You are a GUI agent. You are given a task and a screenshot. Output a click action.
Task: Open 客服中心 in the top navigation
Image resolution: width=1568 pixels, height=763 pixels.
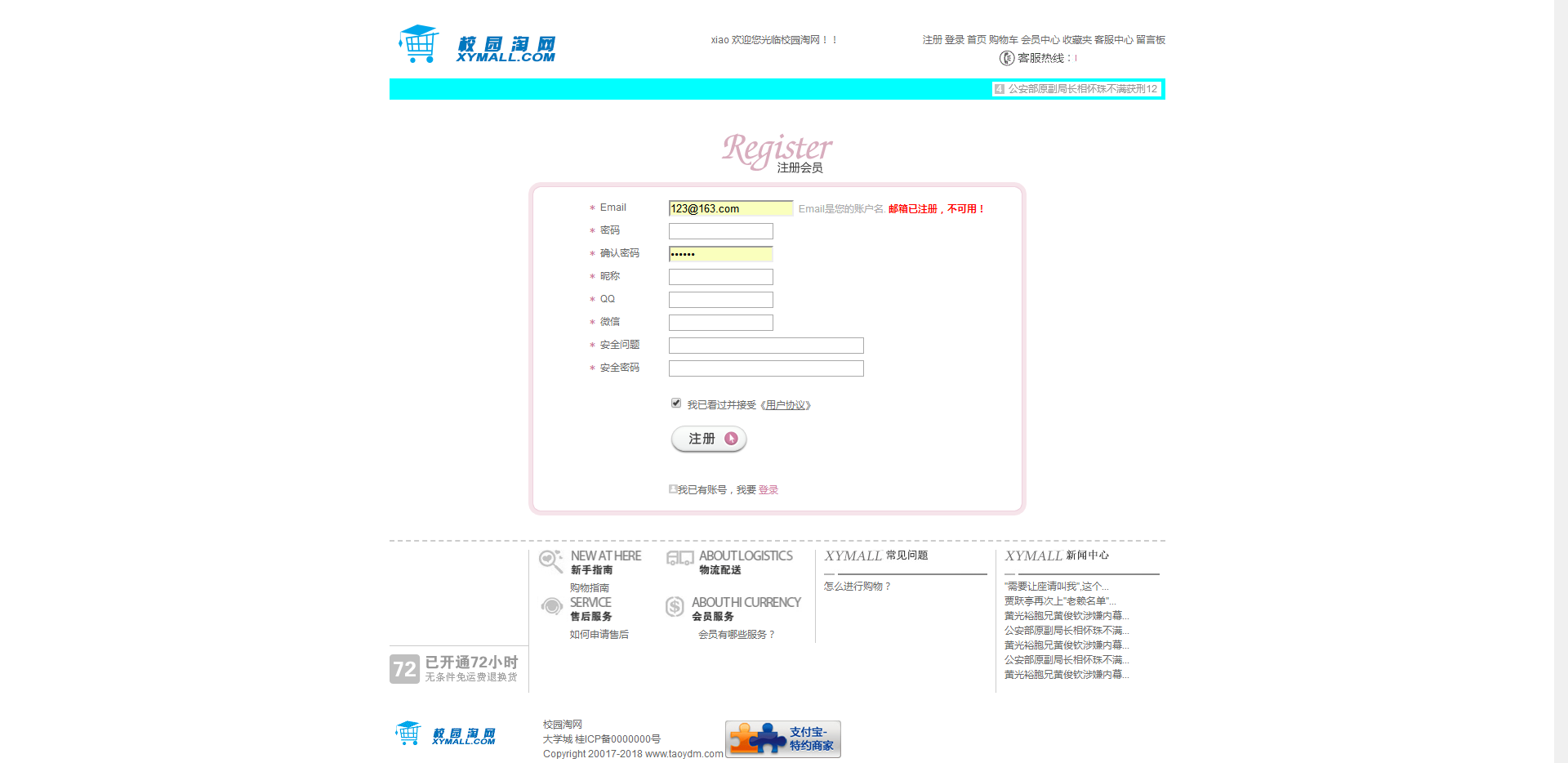[1114, 40]
